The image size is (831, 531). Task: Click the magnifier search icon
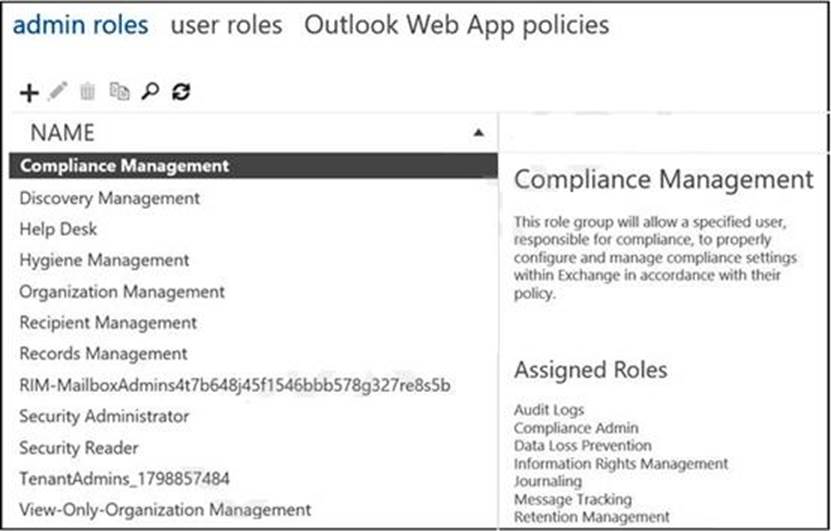[150, 92]
